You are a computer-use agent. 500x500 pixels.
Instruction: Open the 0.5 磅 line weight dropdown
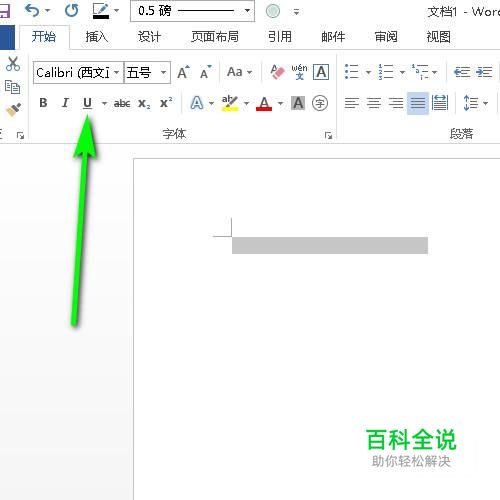(x=247, y=11)
